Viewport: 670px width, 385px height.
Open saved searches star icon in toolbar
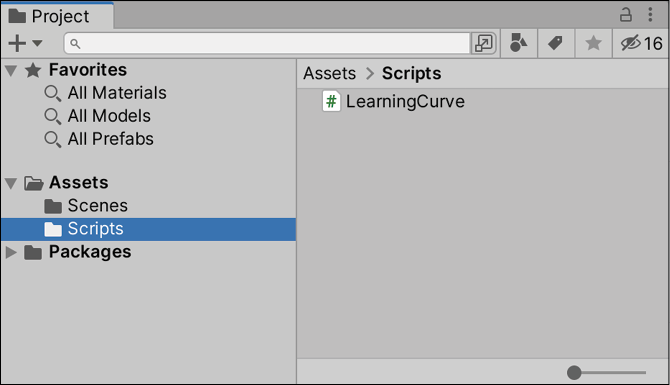[x=593, y=43]
